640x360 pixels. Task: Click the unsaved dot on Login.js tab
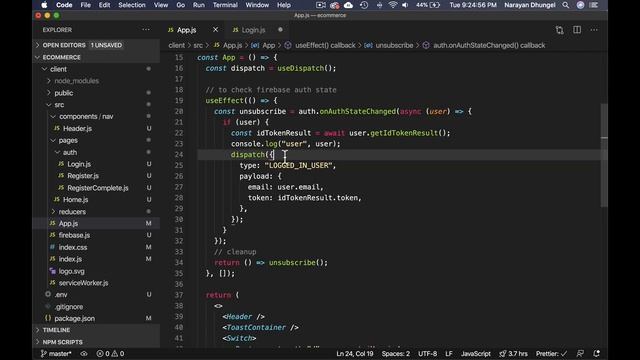[280, 29]
